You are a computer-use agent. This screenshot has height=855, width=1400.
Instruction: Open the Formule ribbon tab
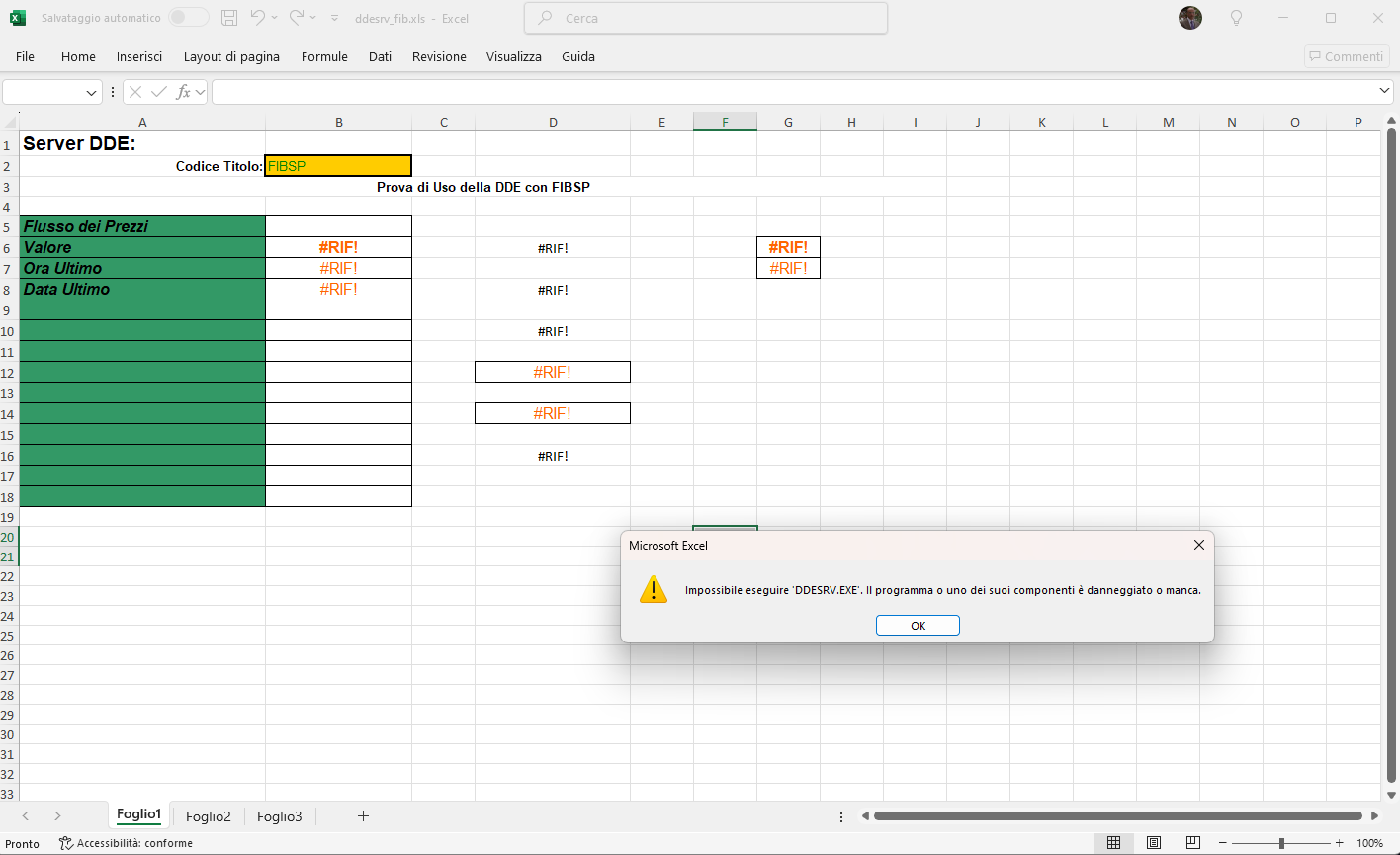coord(324,56)
